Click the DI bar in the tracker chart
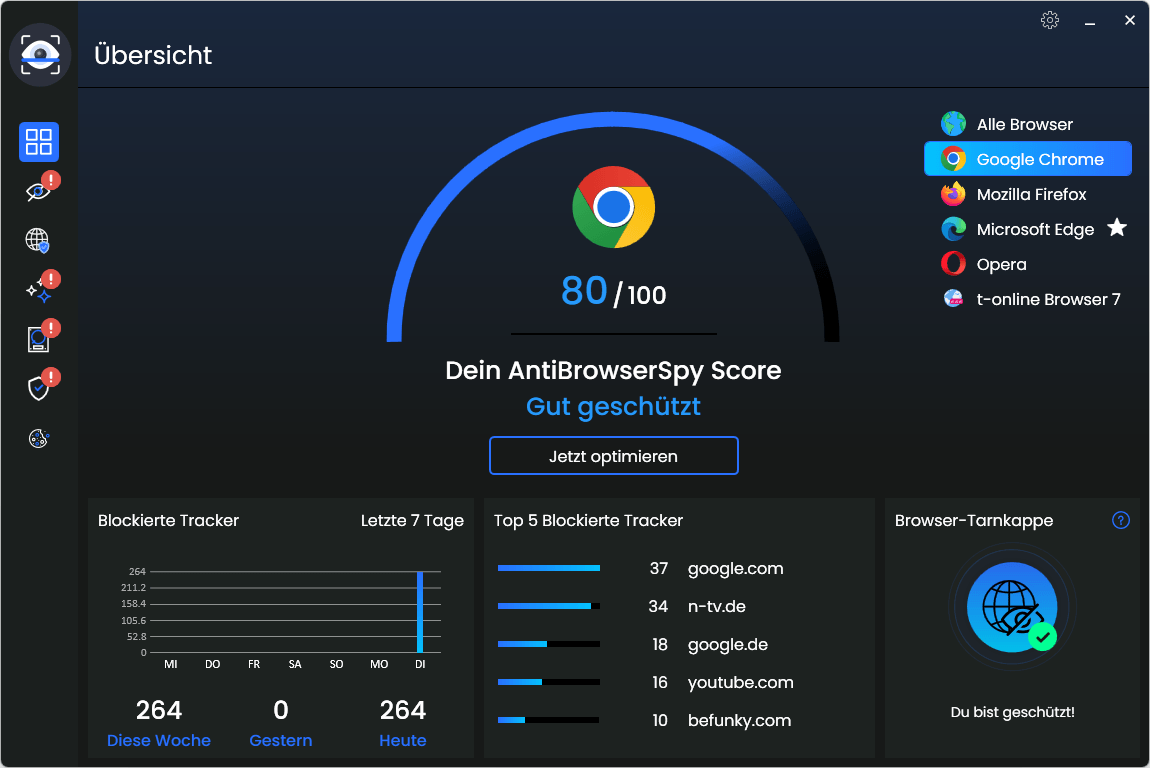Image resolution: width=1150 pixels, height=768 pixels. (420, 610)
